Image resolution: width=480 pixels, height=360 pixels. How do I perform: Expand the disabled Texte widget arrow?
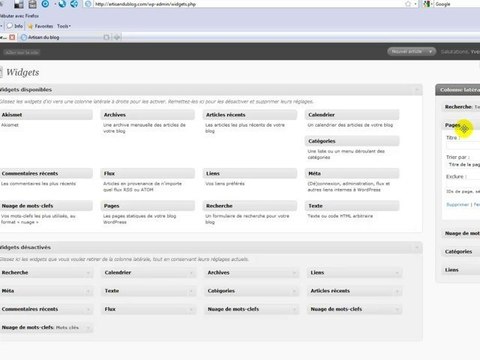(191, 291)
